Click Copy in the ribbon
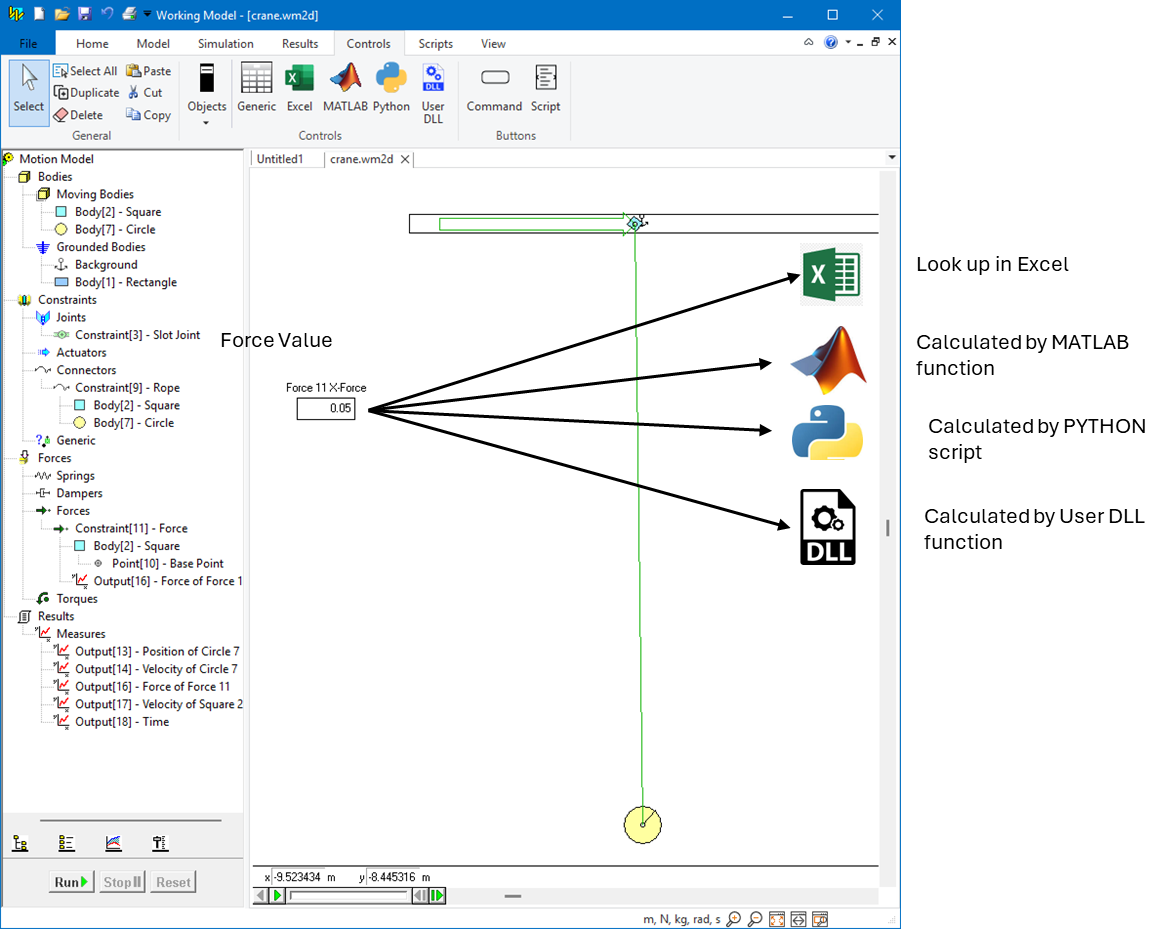 tap(148, 115)
